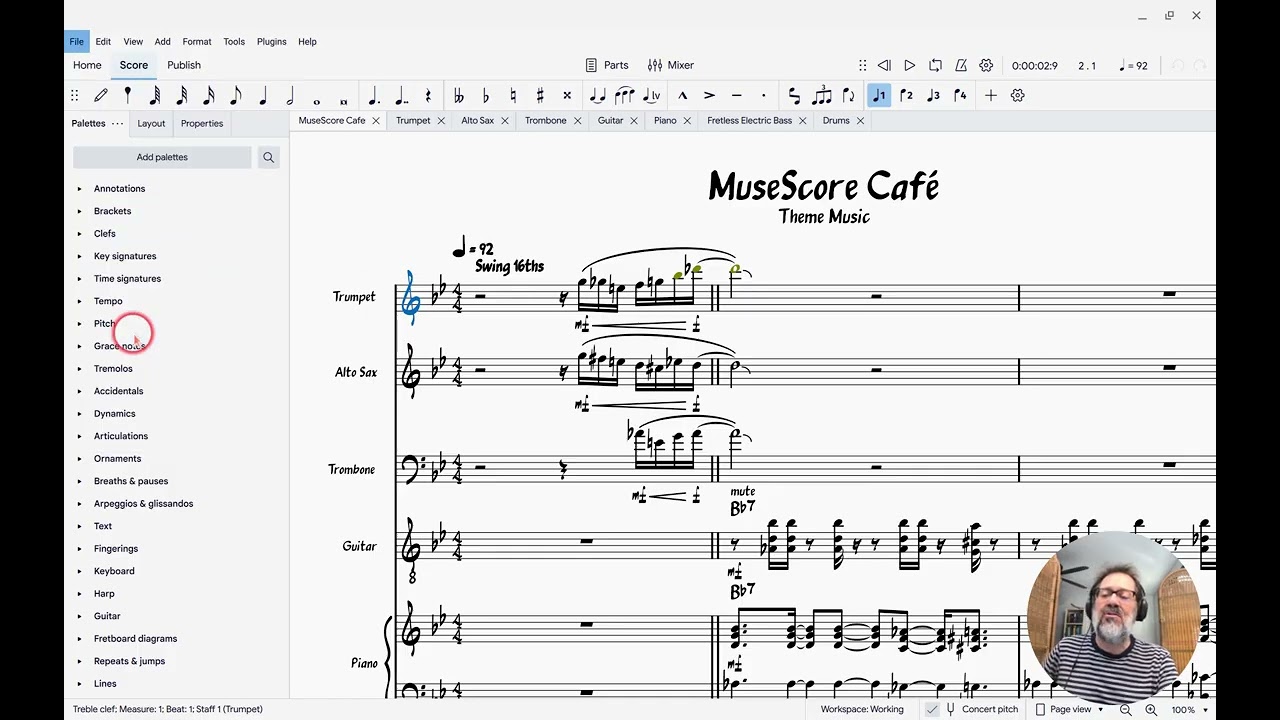Add accent articulation

tap(709, 95)
